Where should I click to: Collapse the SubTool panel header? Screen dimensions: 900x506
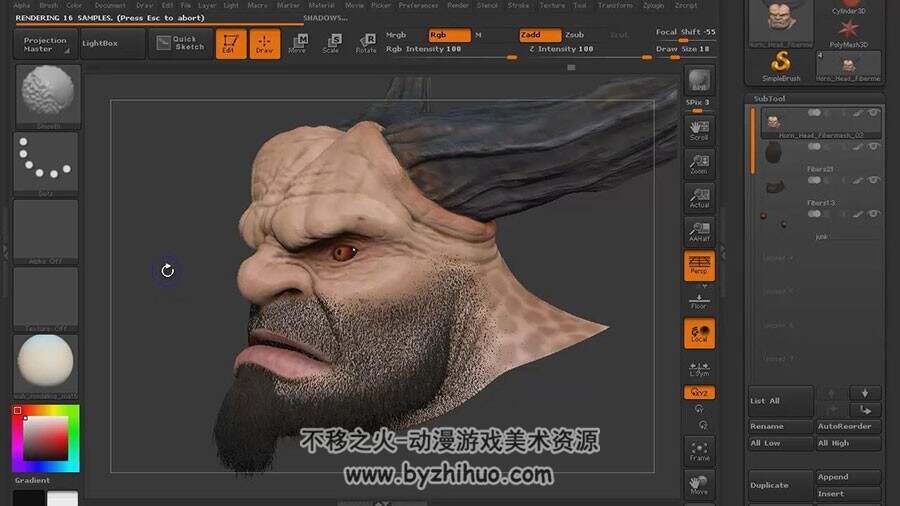[x=769, y=99]
